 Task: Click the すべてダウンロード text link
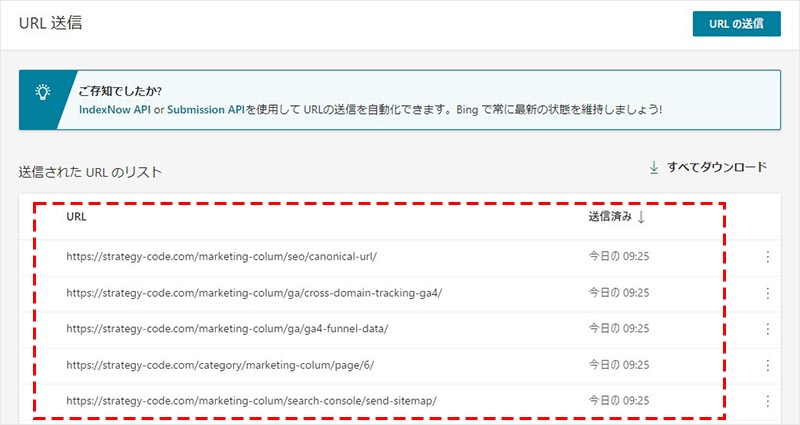(x=718, y=168)
